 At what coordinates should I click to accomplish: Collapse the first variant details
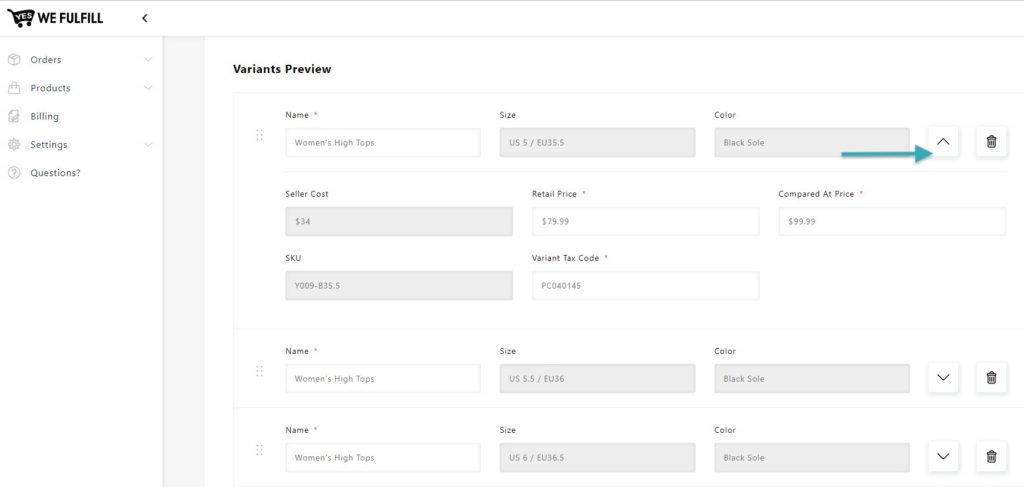[x=943, y=142]
